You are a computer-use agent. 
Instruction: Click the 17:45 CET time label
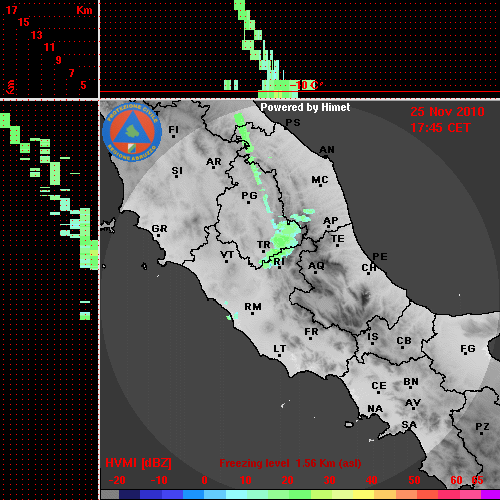(440, 128)
